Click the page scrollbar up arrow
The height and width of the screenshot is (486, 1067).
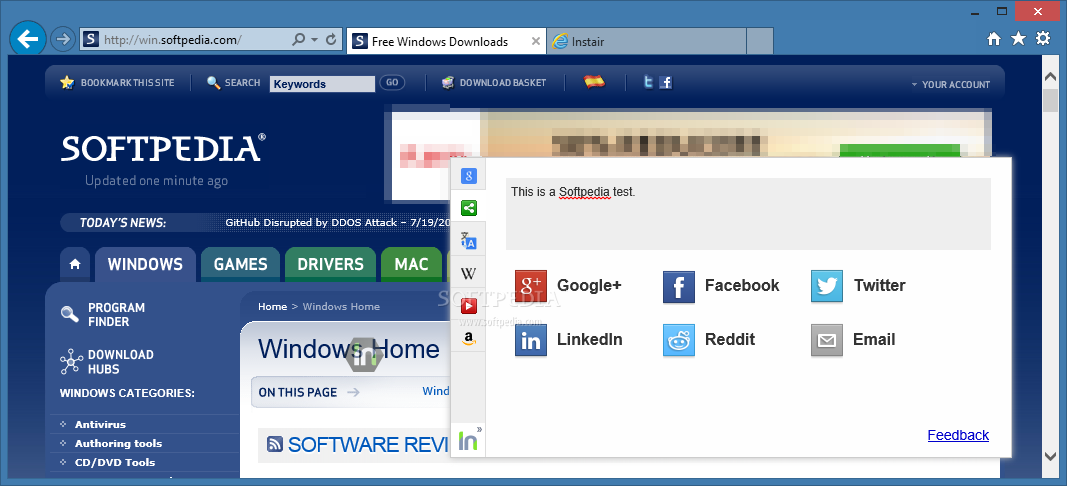[x=1050, y=74]
